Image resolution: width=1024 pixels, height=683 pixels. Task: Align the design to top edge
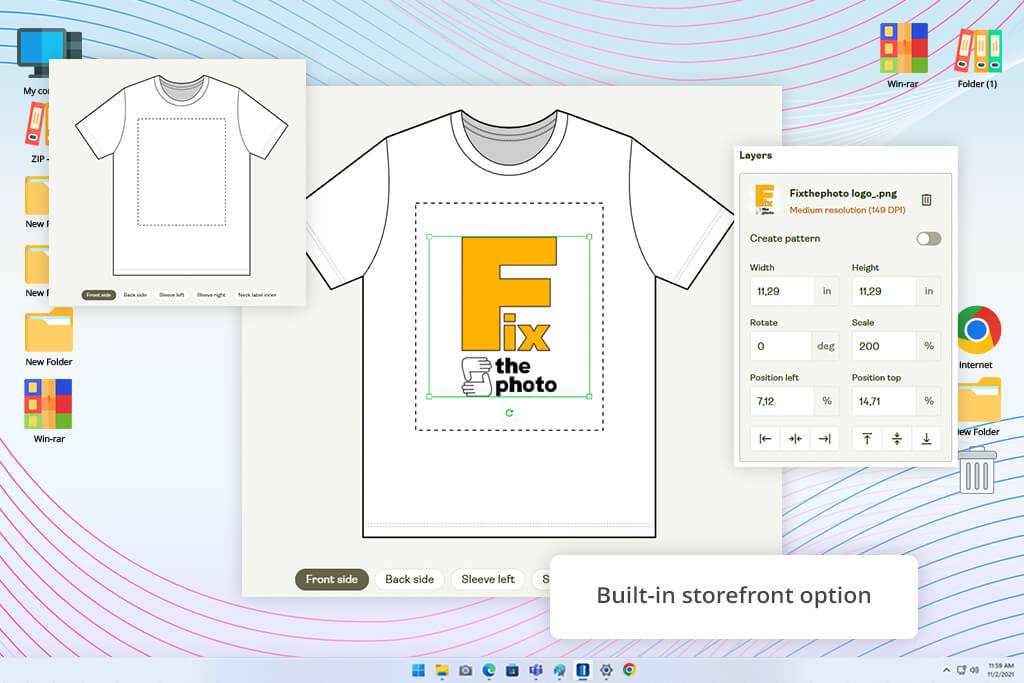pos(867,439)
